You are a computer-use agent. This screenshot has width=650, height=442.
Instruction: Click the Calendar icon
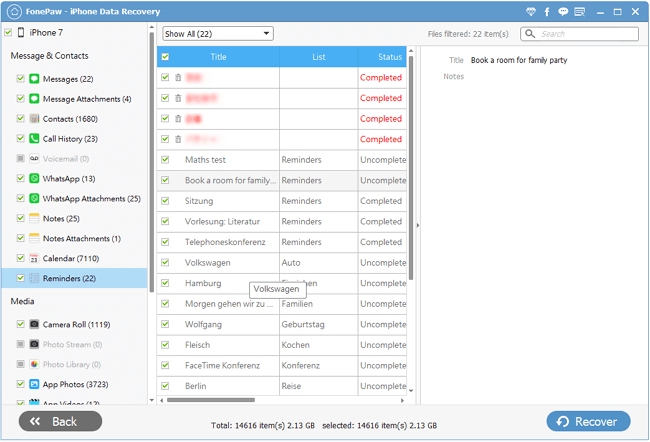(34, 258)
